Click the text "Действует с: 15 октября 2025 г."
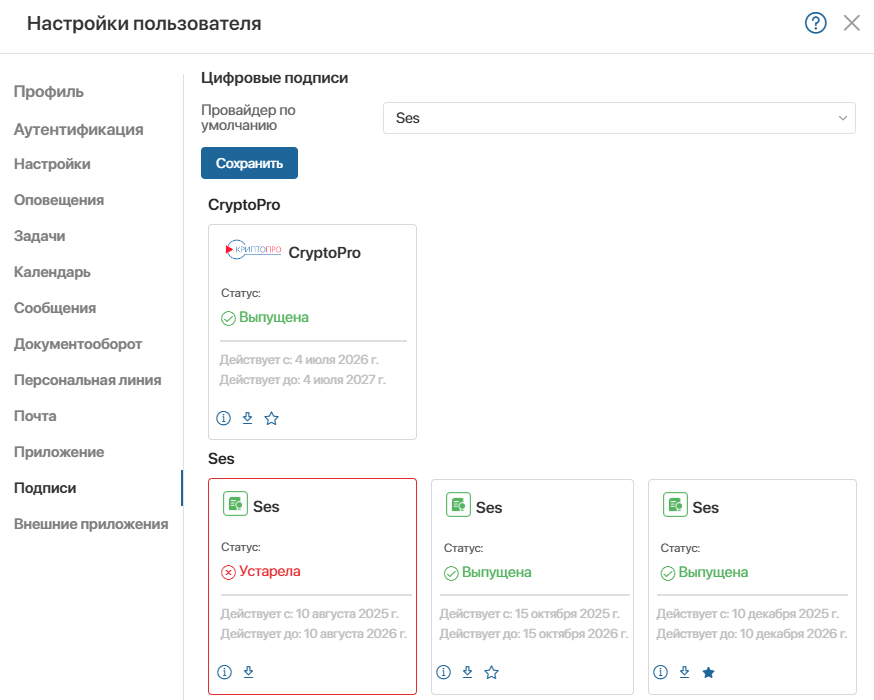 pyautogui.click(x=530, y=614)
